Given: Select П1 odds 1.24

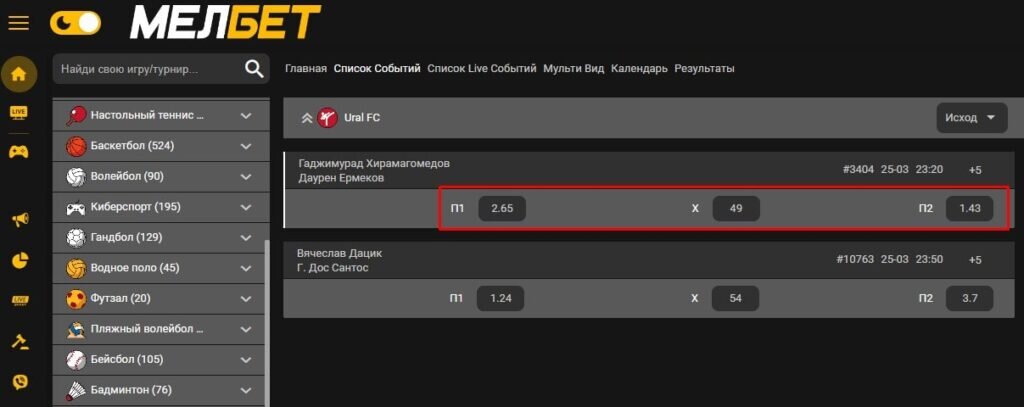Looking at the screenshot, I should point(500,299).
